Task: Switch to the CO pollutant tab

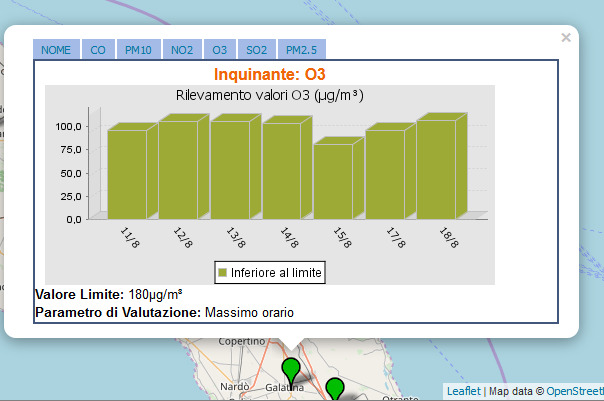Action: click(x=97, y=50)
